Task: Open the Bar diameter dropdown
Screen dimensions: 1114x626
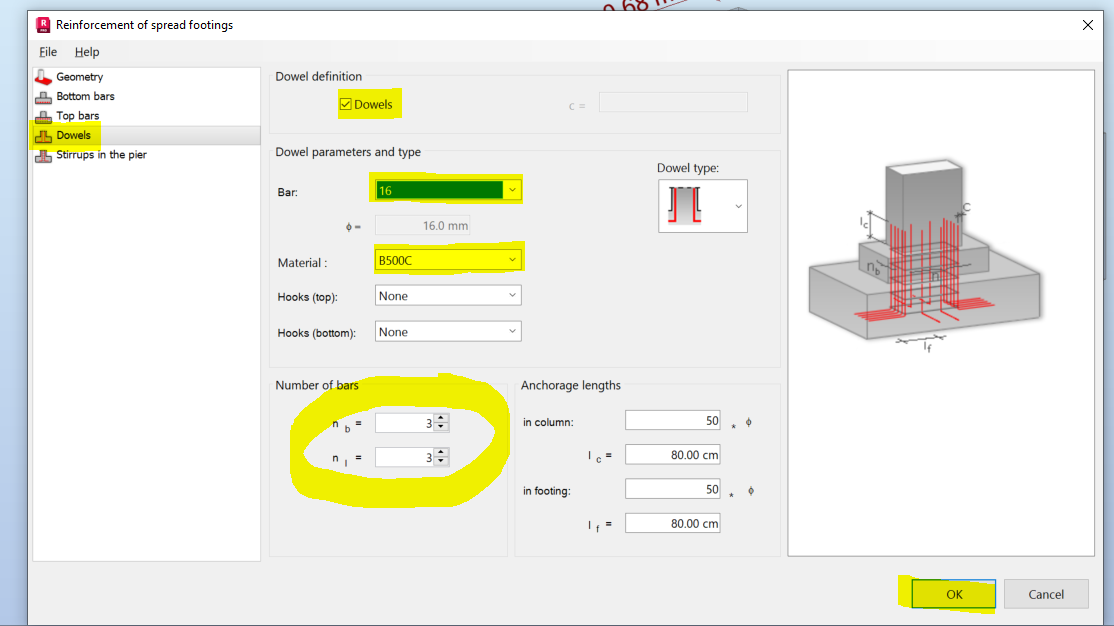Action: click(x=511, y=188)
